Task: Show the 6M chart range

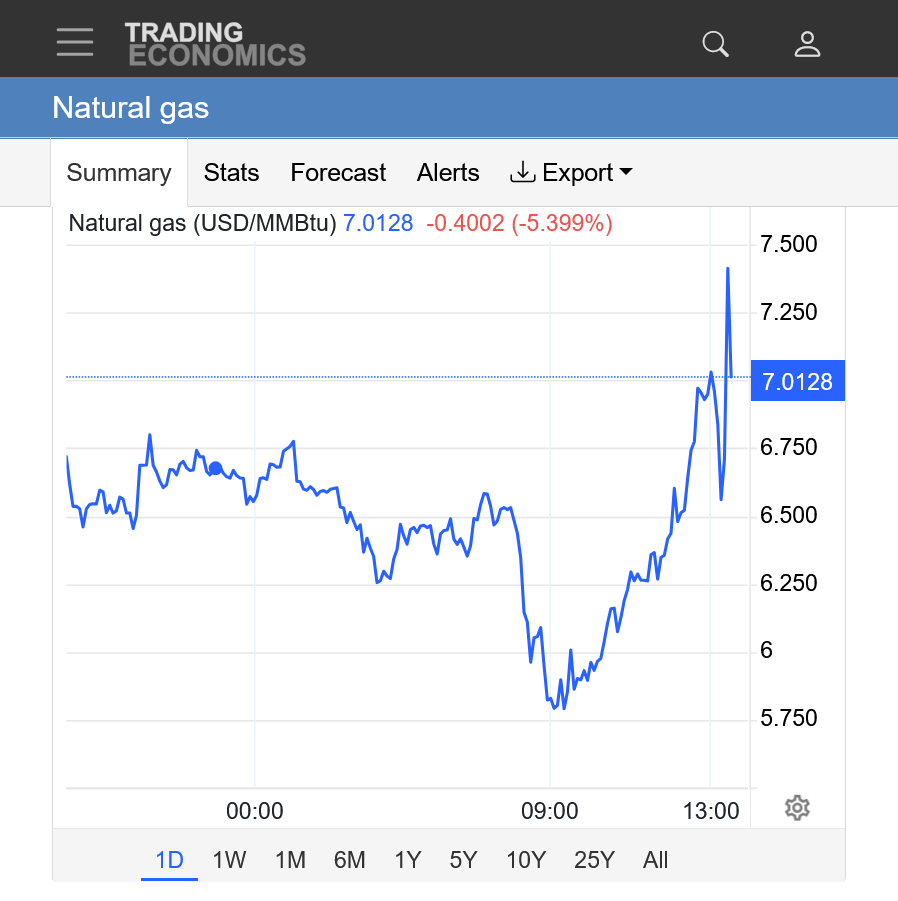Action: coord(349,860)
